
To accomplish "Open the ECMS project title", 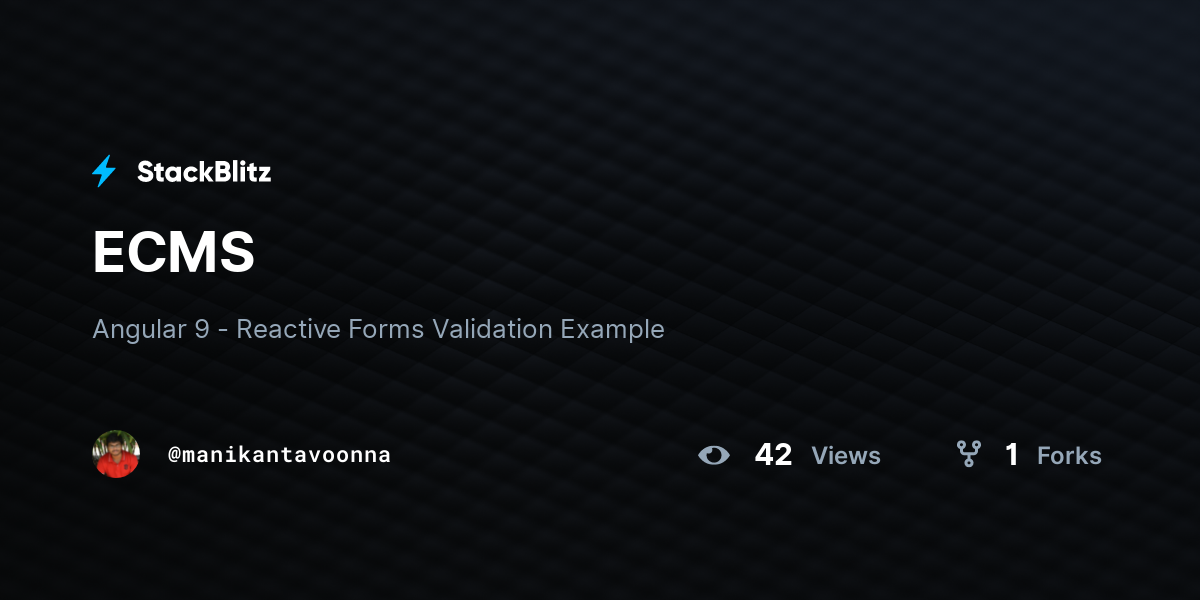I will [x=174, y=252].
